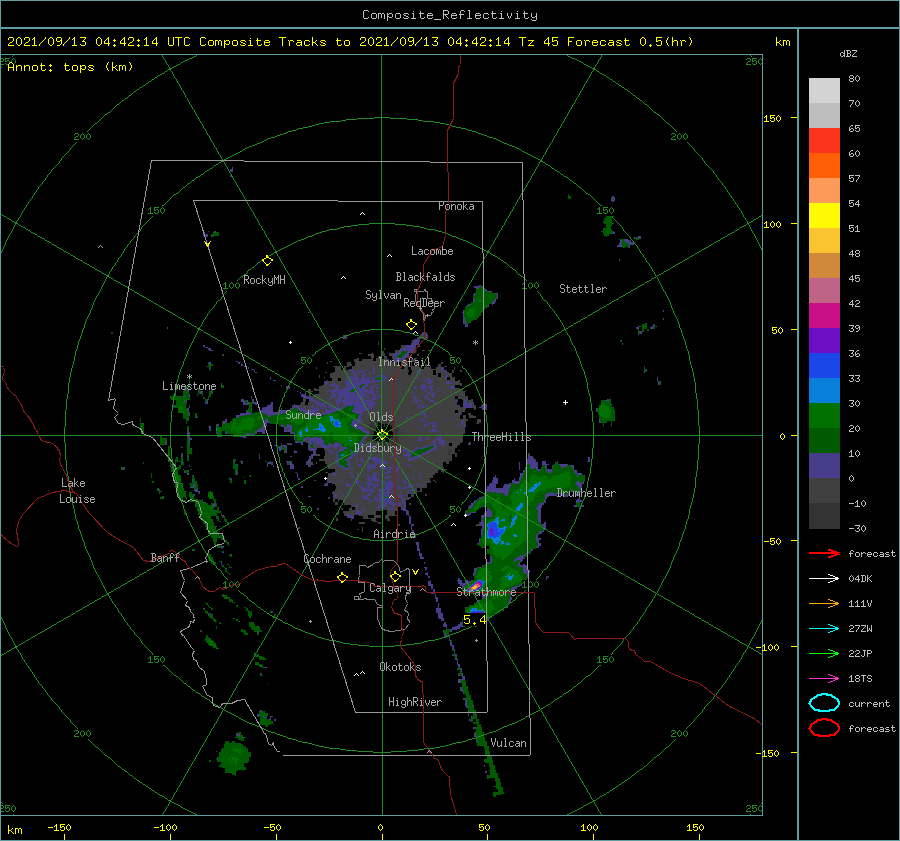900x841 pixels.
Task: Select the bright green 30 dBZ swatch
Action: point(824,415)
